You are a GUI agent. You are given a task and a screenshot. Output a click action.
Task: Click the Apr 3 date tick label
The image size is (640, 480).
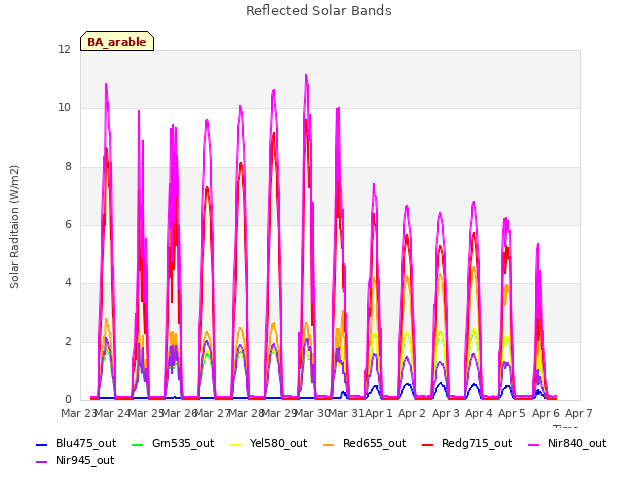(446, 413)
